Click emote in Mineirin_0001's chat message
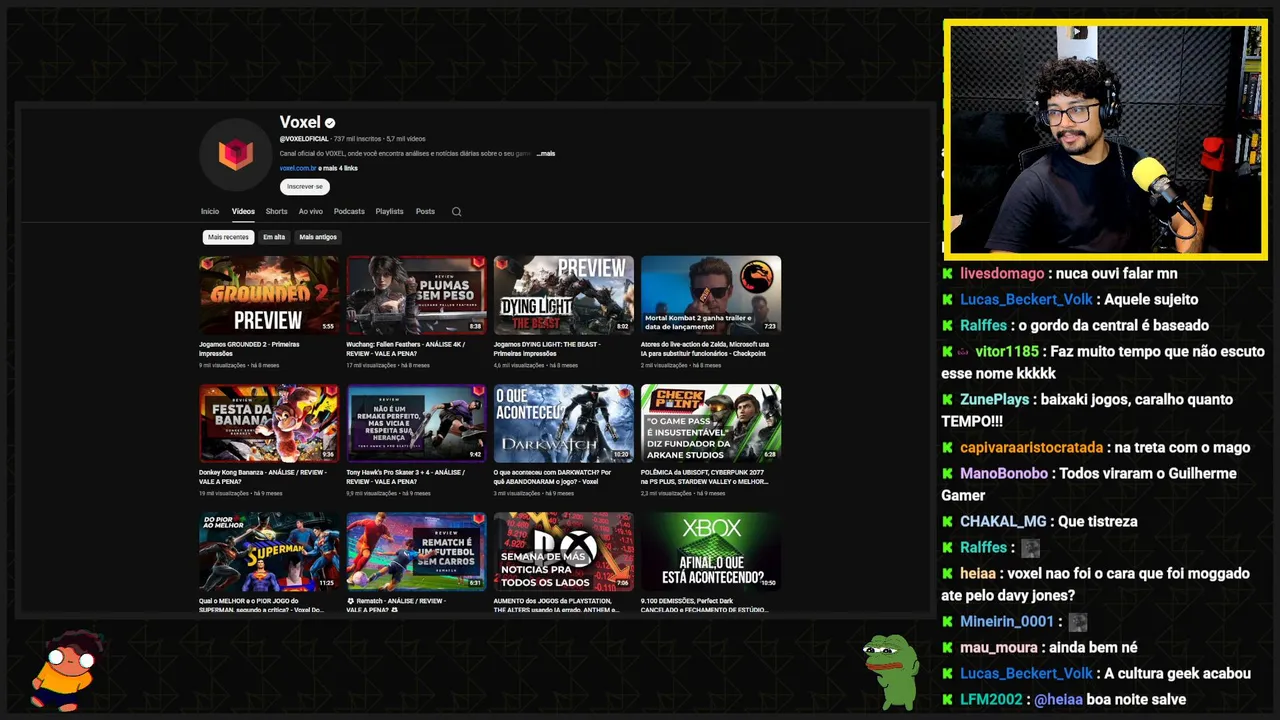 point(1077,622)
